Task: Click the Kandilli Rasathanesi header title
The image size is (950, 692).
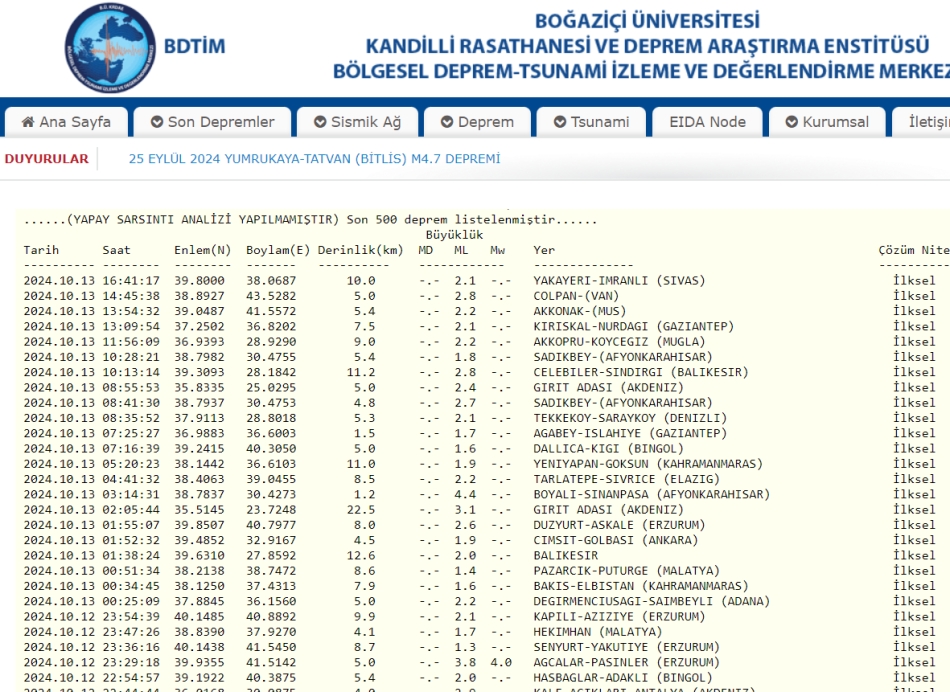Action: click(x=646, y=46)
